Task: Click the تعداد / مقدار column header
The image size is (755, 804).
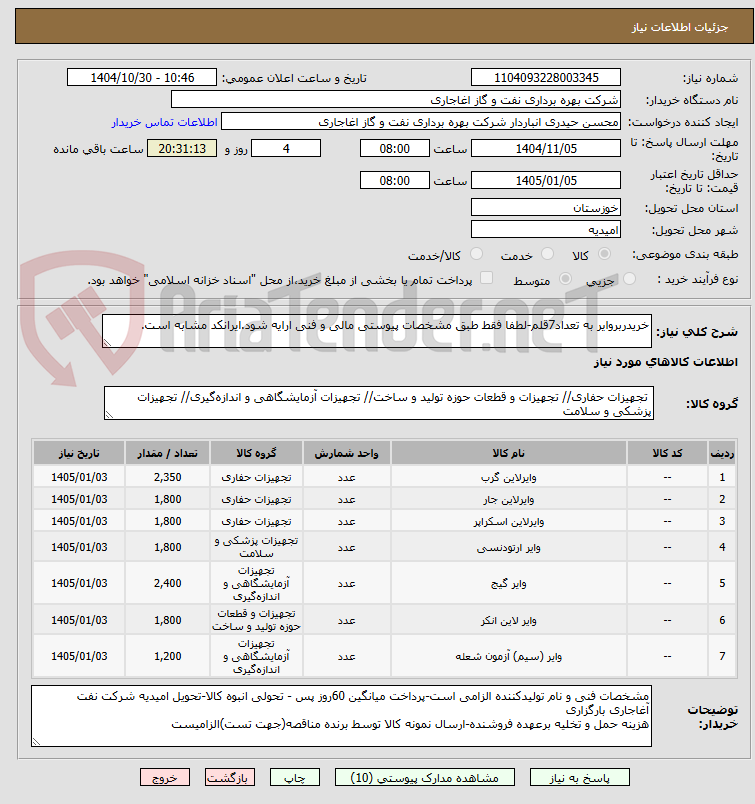Action: point(168,453)
